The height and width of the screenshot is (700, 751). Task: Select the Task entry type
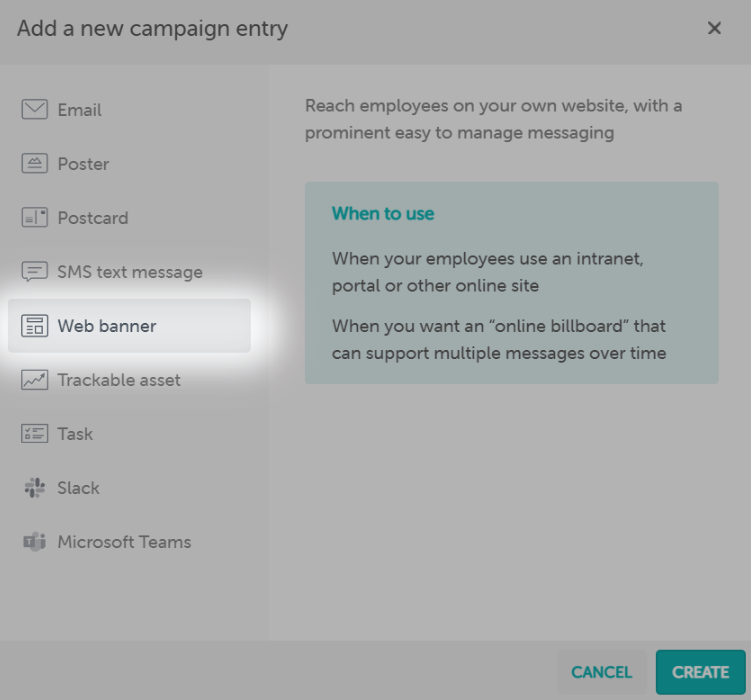(x=75, y=434)
